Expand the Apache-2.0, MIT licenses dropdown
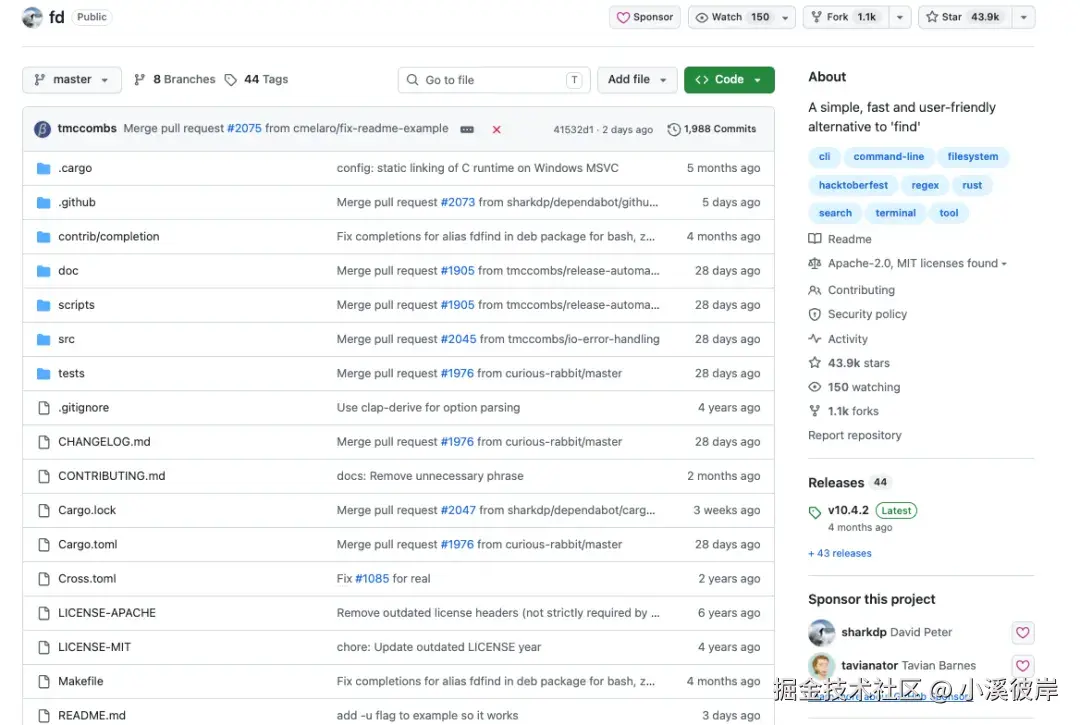The width and height of the screenshot is (1080, 725). pos(908,264)
